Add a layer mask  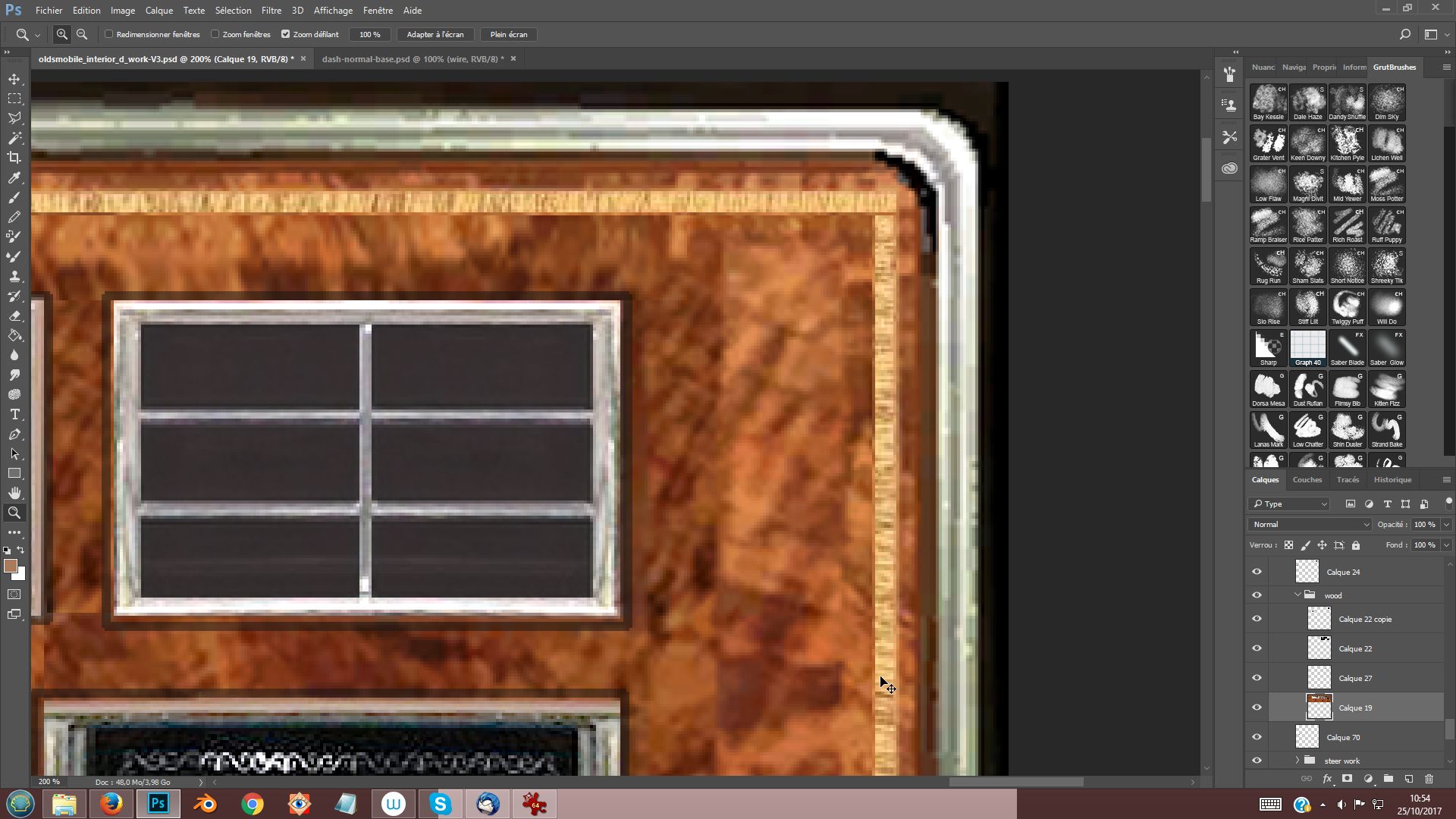coord(1347,779)
